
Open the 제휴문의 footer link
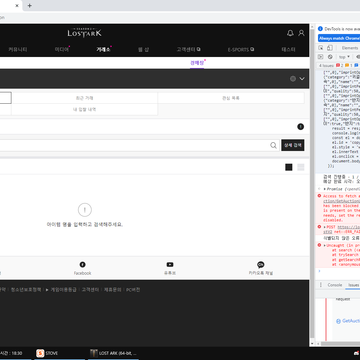tap(112, 290)
